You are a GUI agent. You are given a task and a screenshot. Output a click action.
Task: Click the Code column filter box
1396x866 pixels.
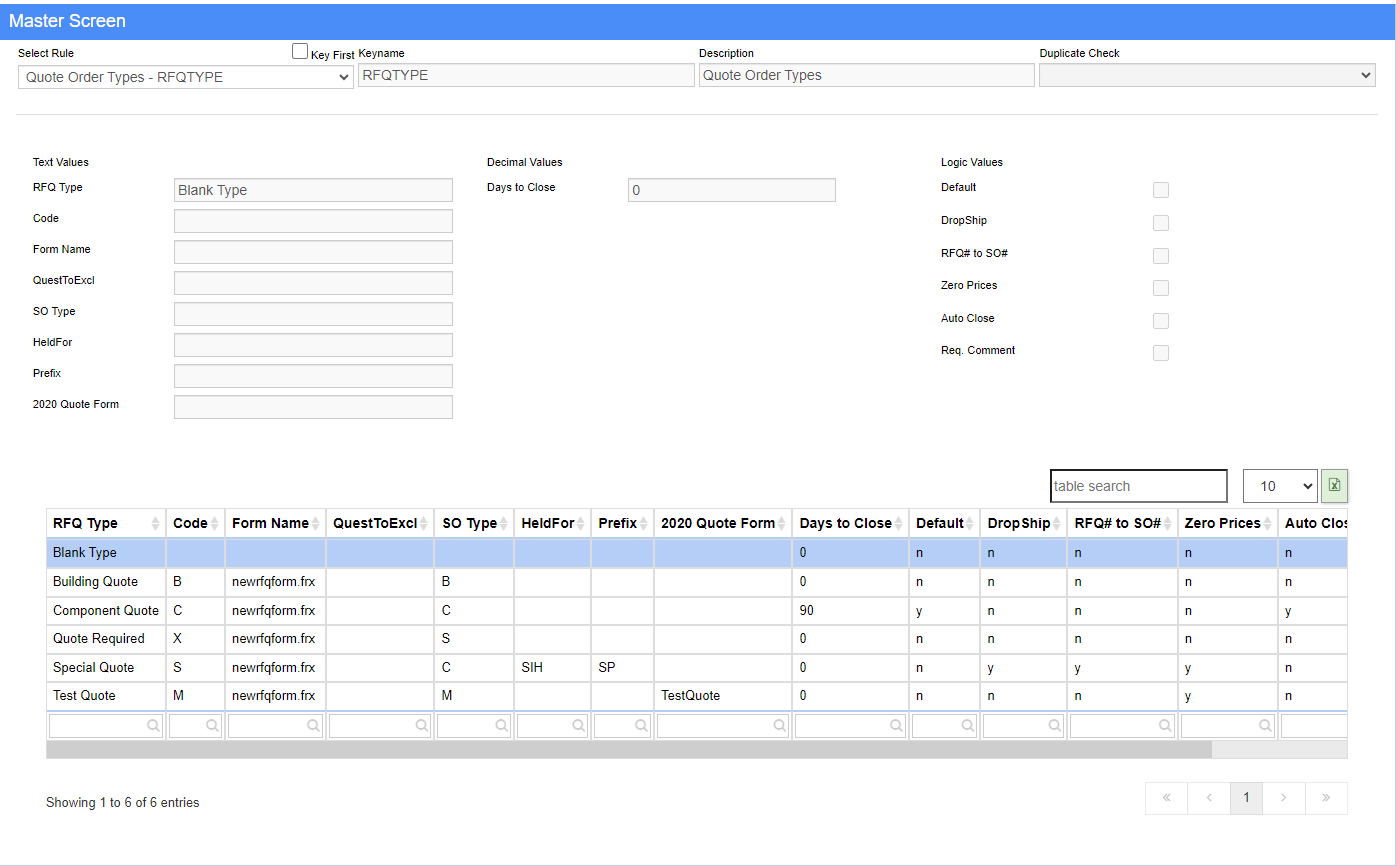pos(196,726)
